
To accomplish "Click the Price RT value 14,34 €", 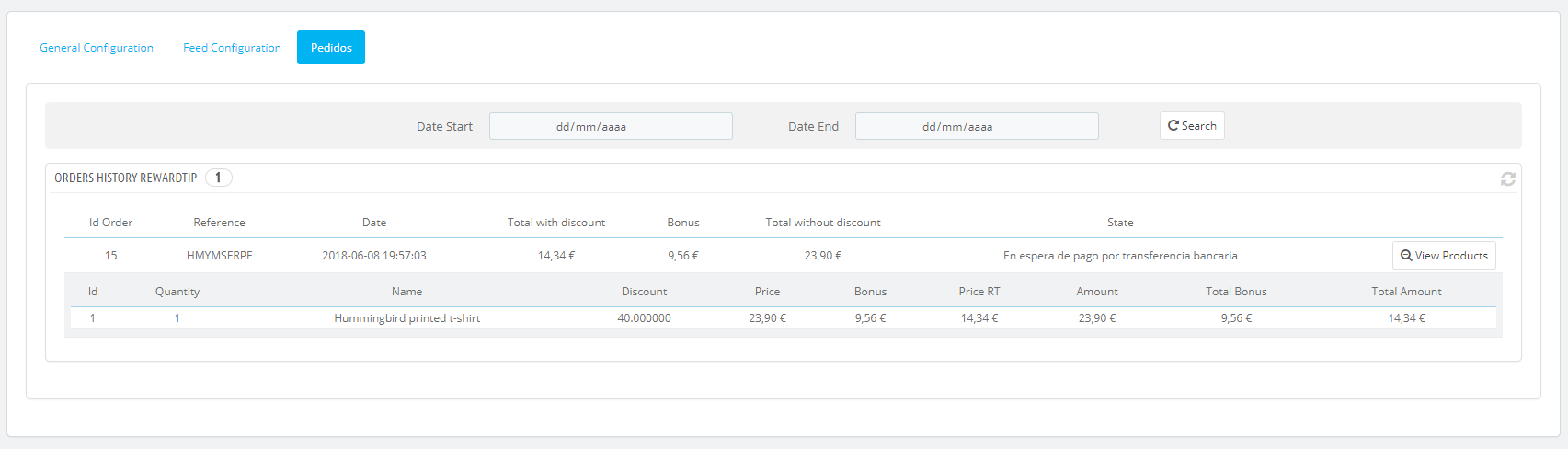I will click(979, 318).
